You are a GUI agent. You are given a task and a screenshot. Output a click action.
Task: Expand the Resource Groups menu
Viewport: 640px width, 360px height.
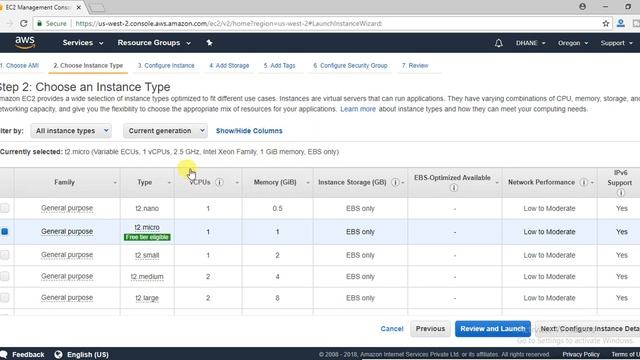(154, 43)
